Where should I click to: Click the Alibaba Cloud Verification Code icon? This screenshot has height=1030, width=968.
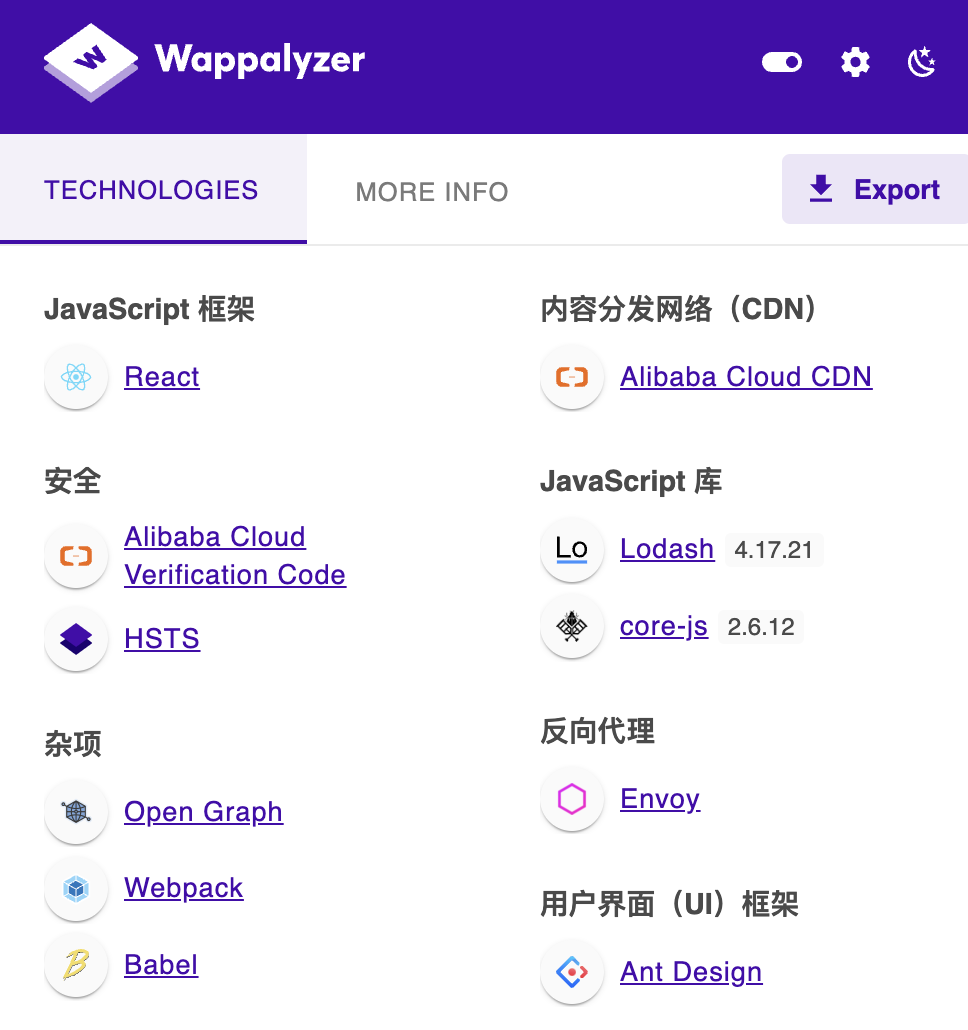[x=76, y=556]
